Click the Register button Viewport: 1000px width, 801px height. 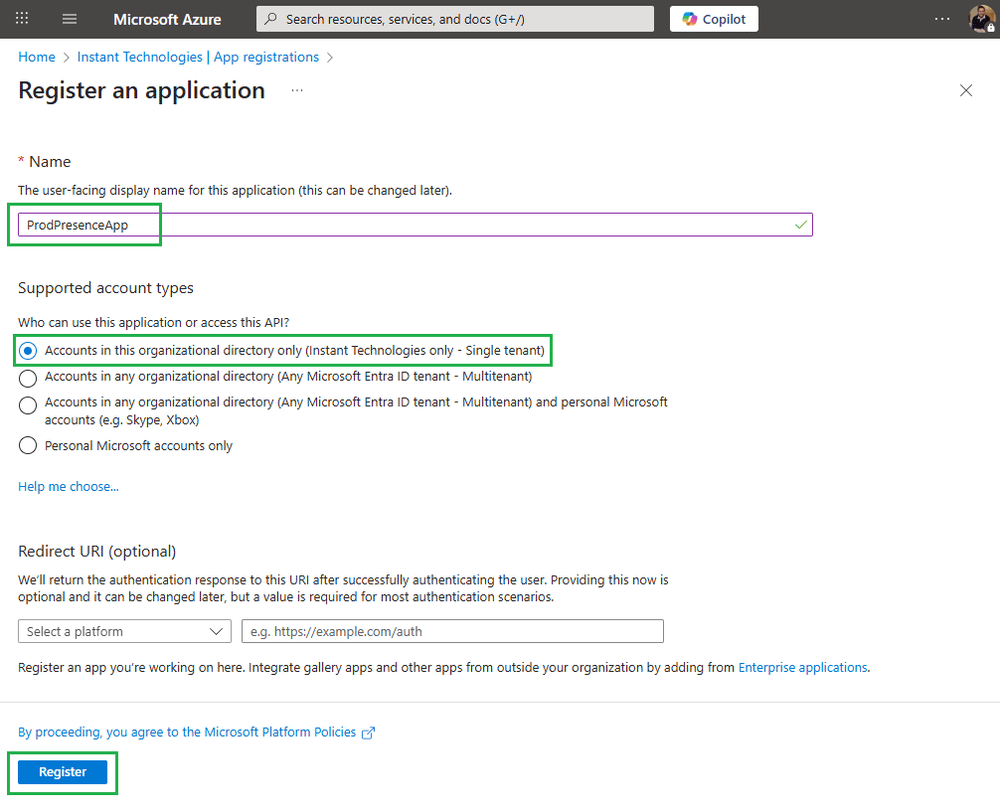(x=62, y=772)
